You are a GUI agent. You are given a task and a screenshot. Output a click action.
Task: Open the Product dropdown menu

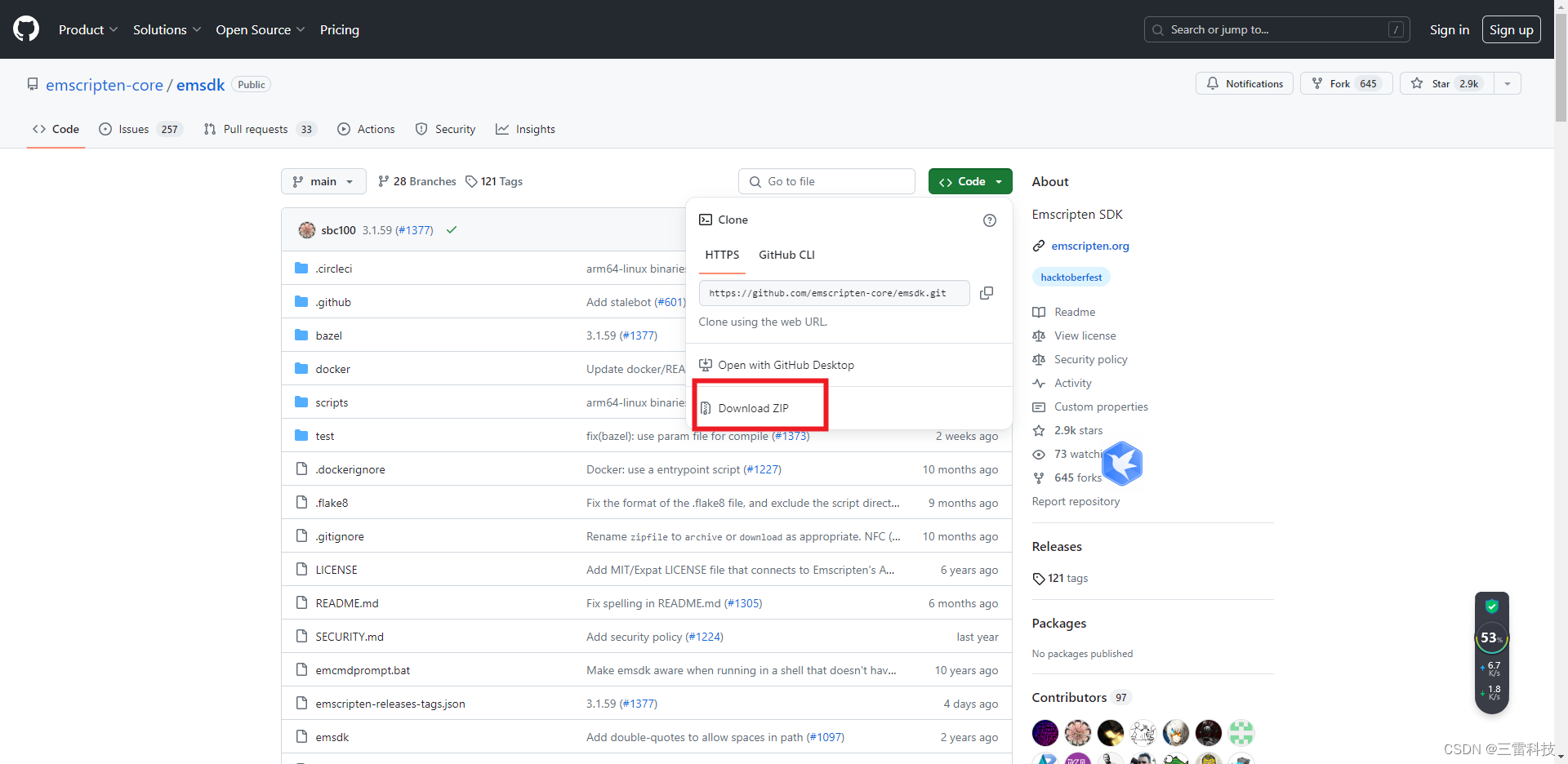point(88,29)
